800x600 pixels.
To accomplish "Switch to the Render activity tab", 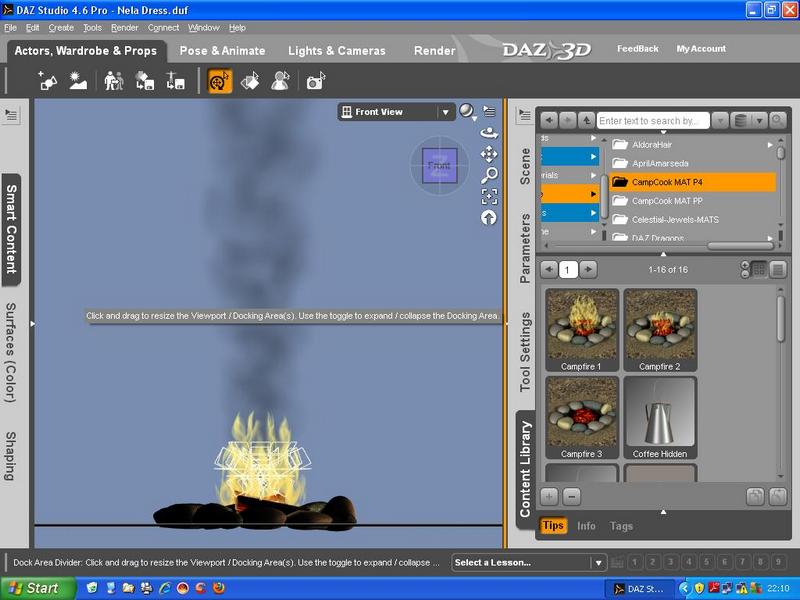I will [x=435, y=51].
